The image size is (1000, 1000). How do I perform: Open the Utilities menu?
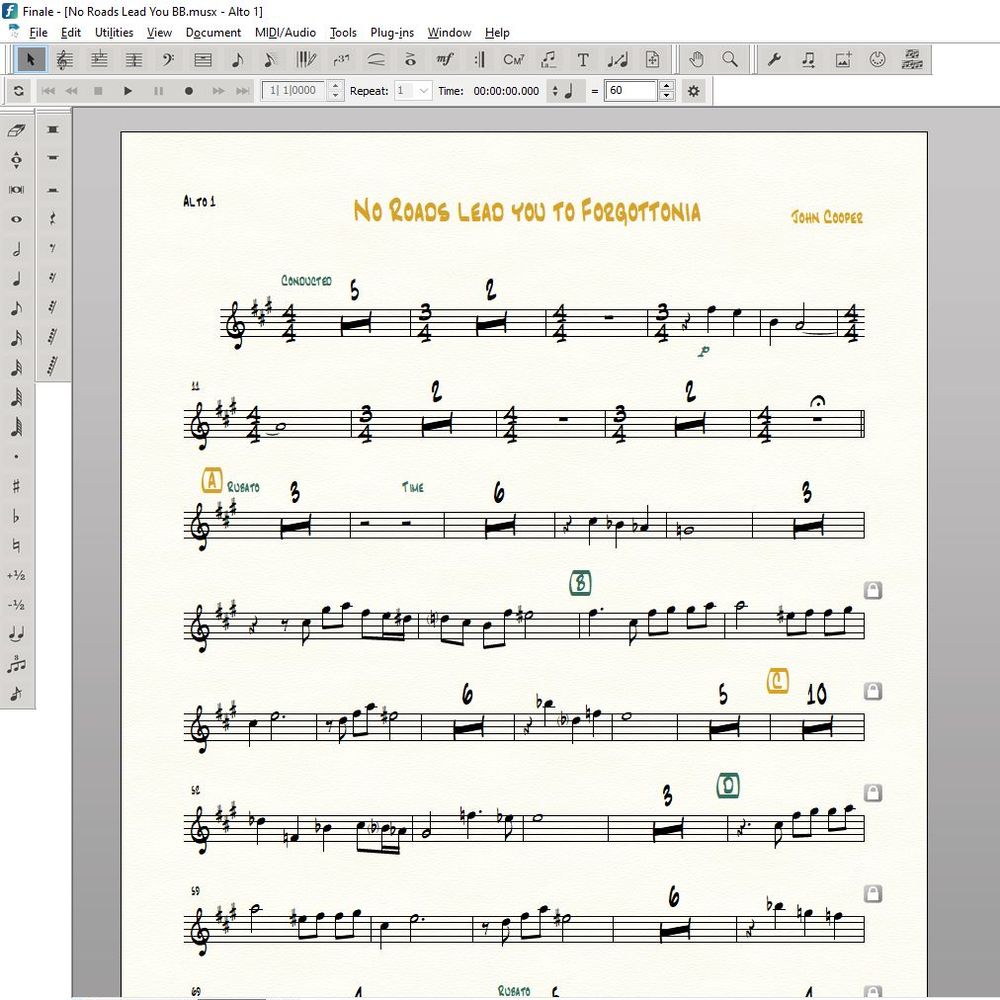(x=114, y=33)
